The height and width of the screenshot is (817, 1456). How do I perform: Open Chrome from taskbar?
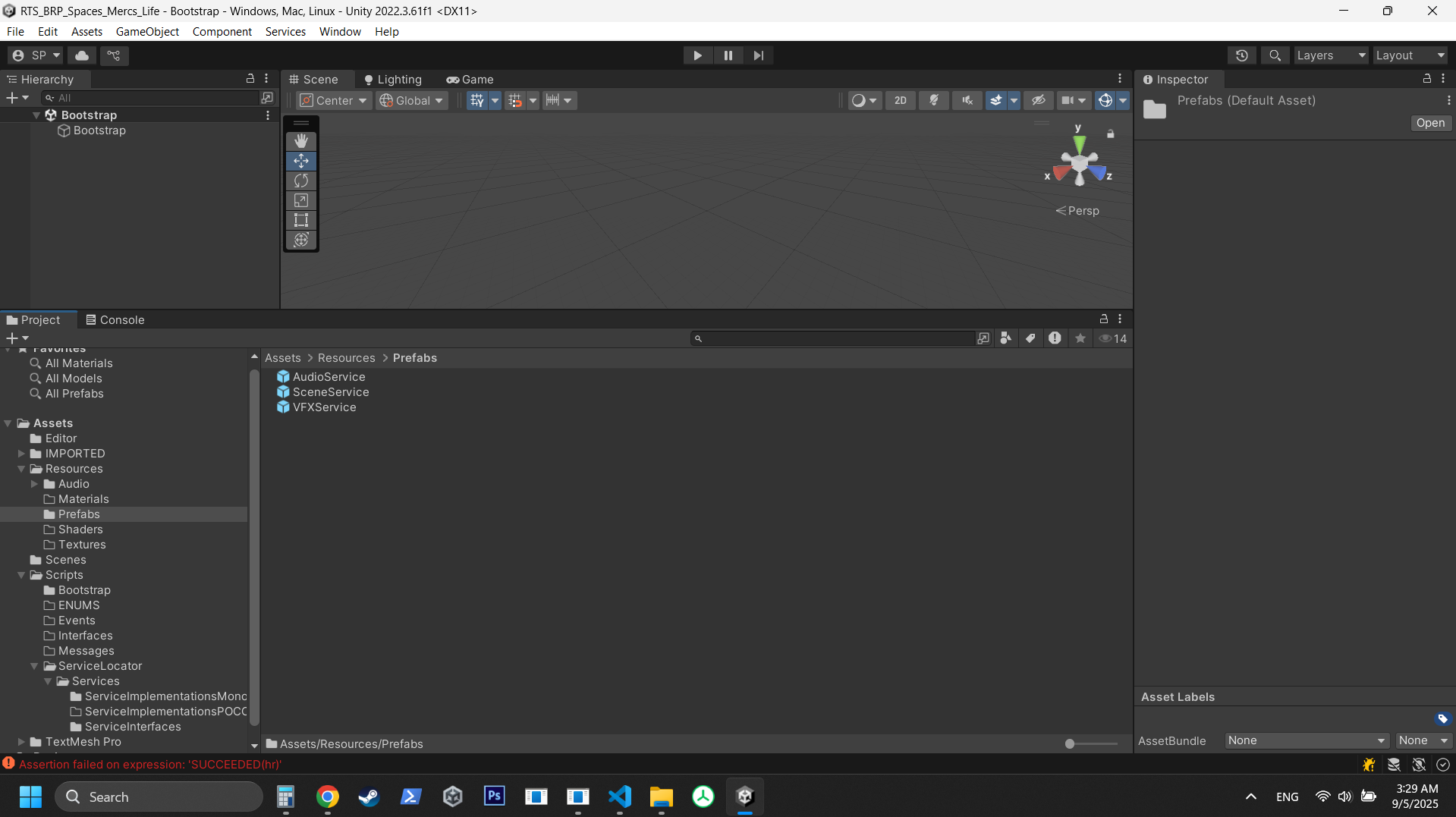(328, 797)
